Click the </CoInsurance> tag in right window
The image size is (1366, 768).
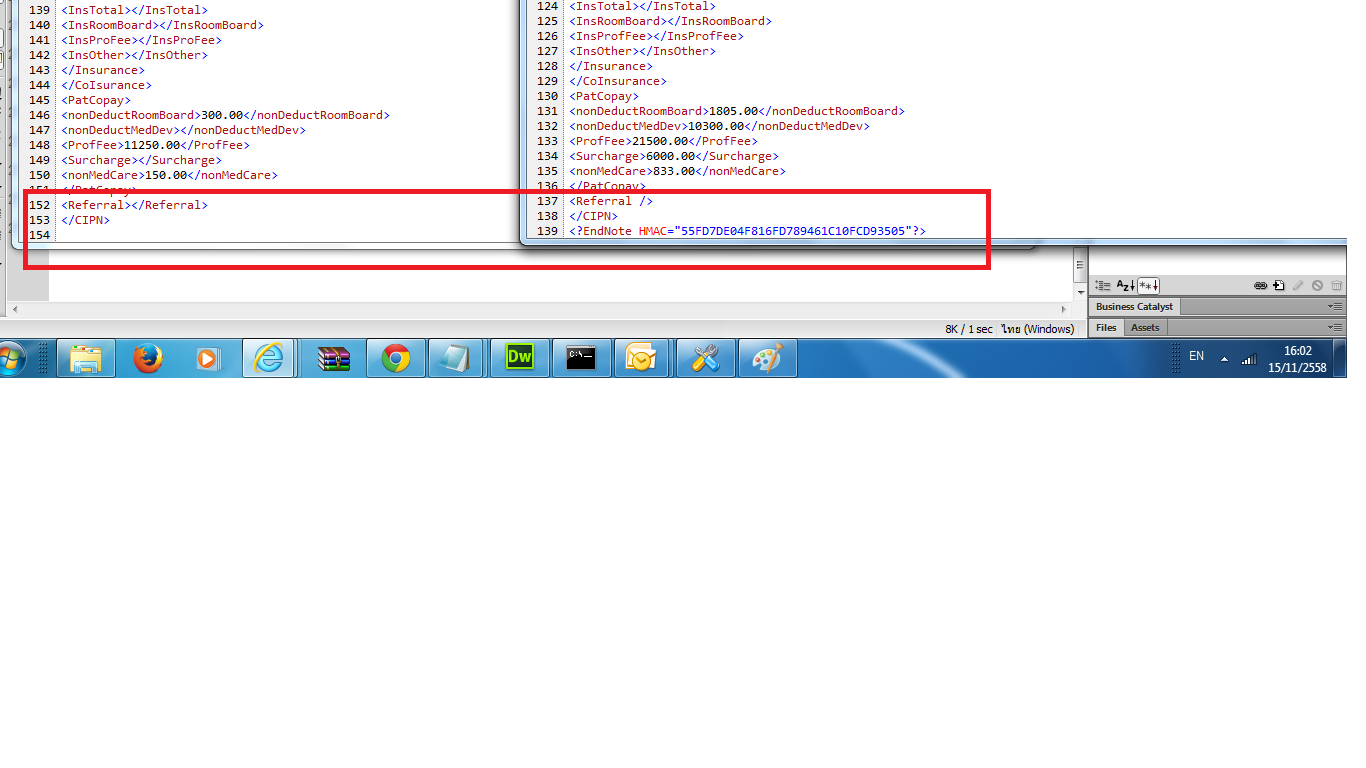tap(618, 81)
